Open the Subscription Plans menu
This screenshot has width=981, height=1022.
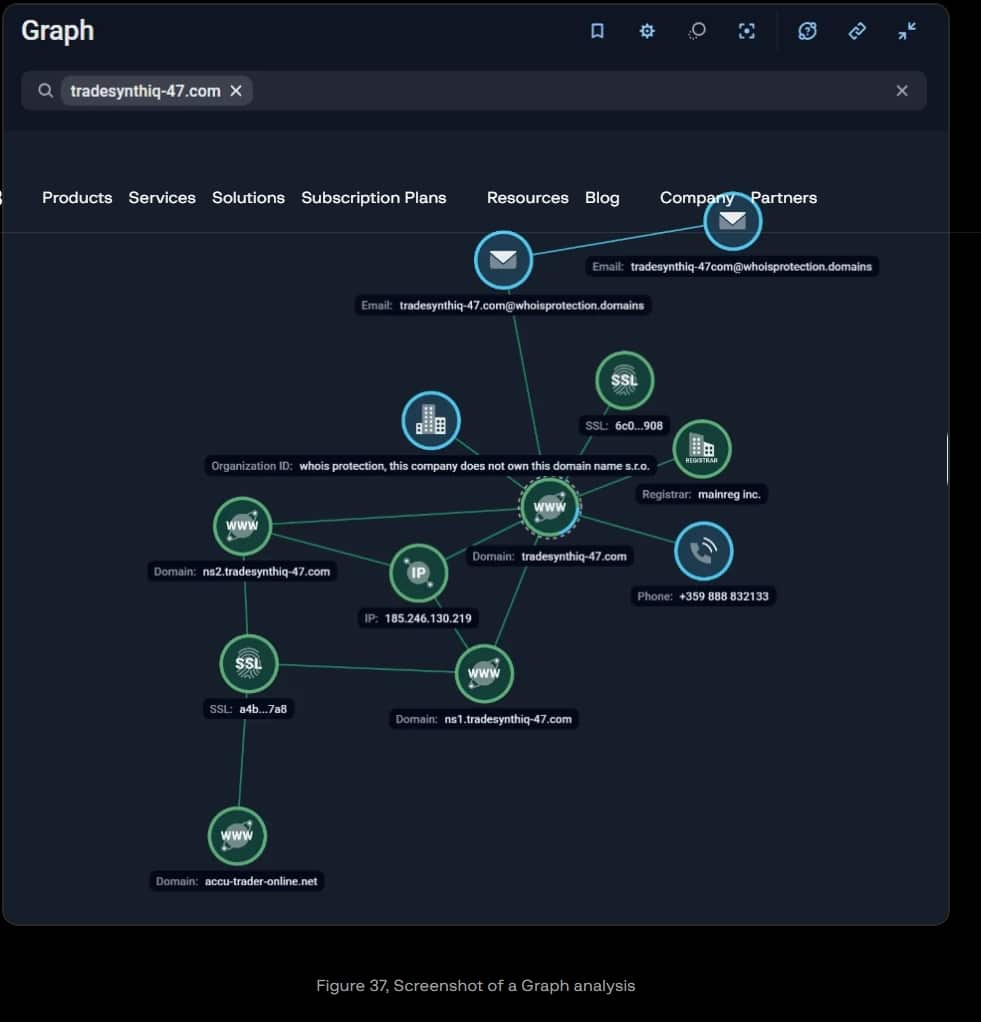(x=373, y=198)
